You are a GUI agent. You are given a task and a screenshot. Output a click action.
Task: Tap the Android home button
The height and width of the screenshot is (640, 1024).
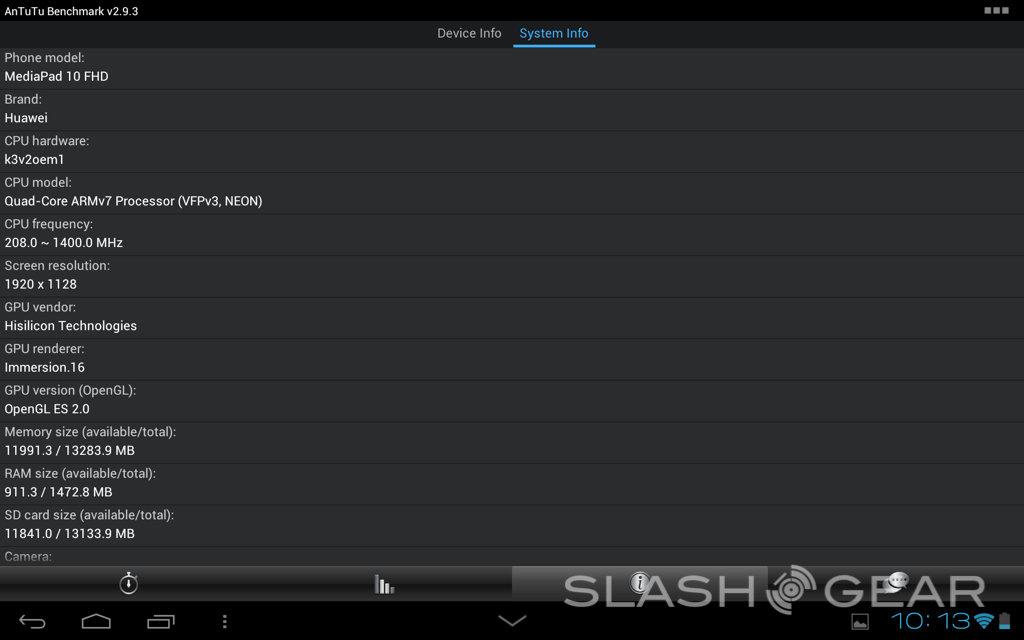[x=96, y=621]
